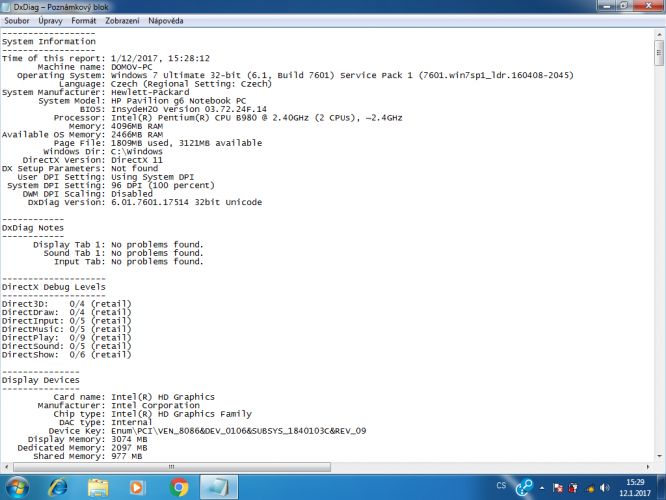Open the blue assistant tray icon
666x500 pixels.
524,487
